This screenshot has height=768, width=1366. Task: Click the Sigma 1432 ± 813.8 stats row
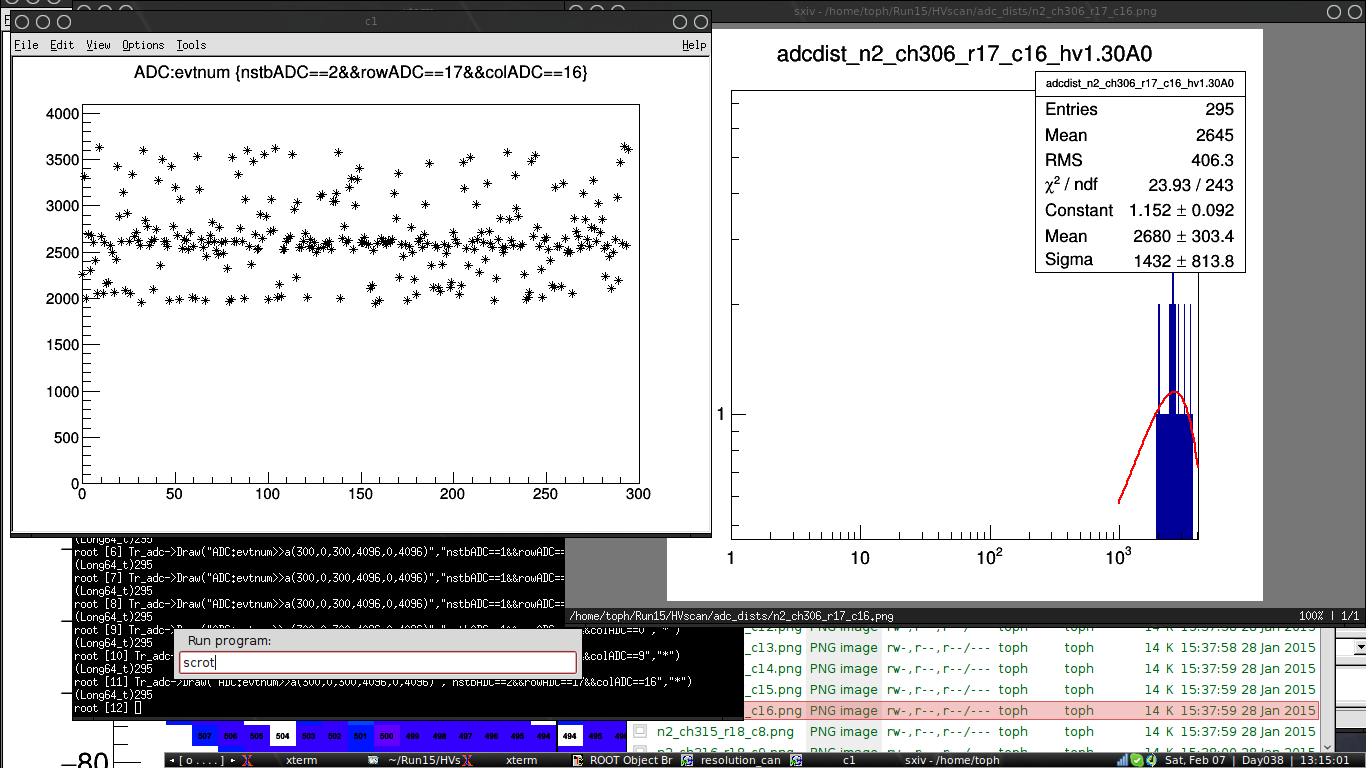1140,260
